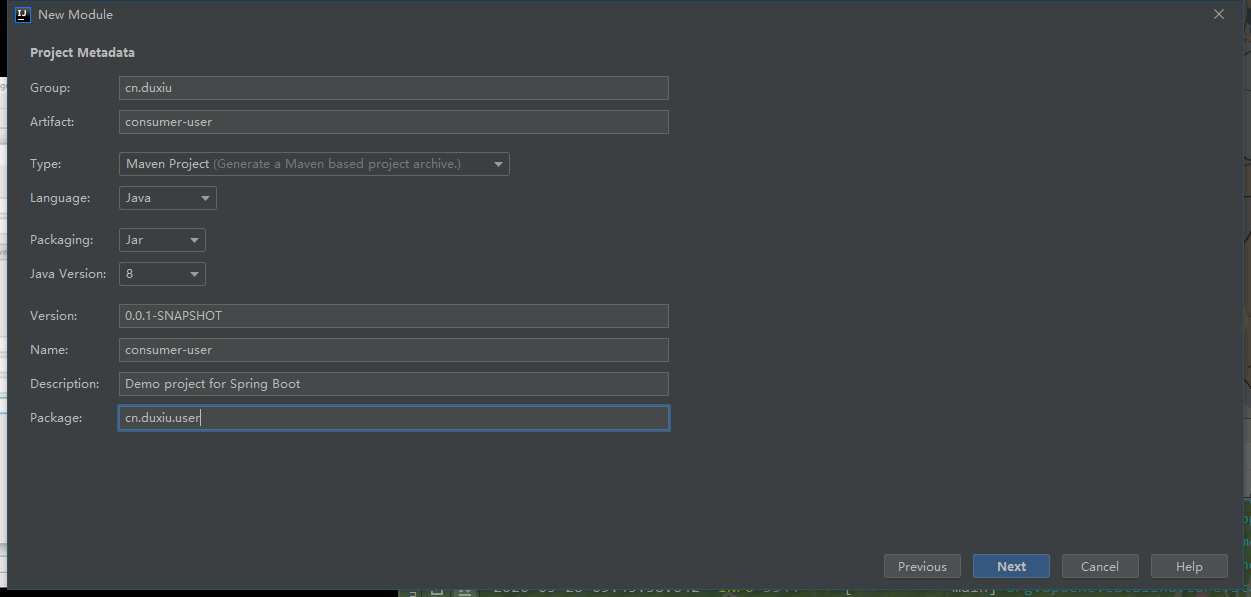Focus the Package field containing cn.duxiu.user
This screenshot has width=1251, height=597.
coord(393,418)
